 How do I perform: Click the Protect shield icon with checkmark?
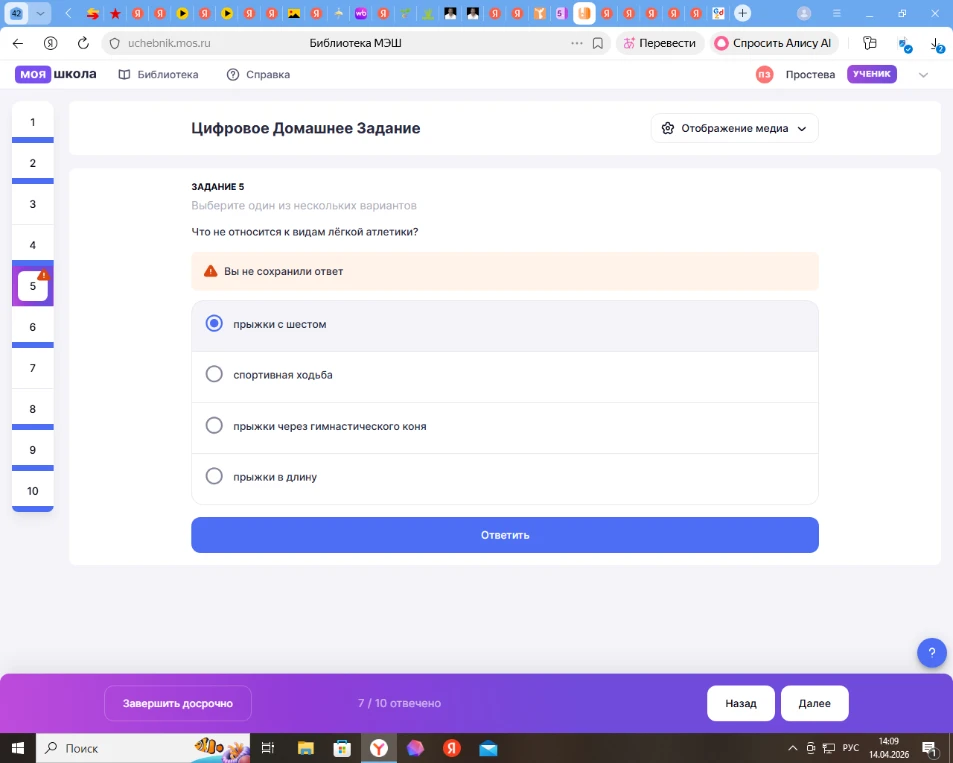(904, 44)
